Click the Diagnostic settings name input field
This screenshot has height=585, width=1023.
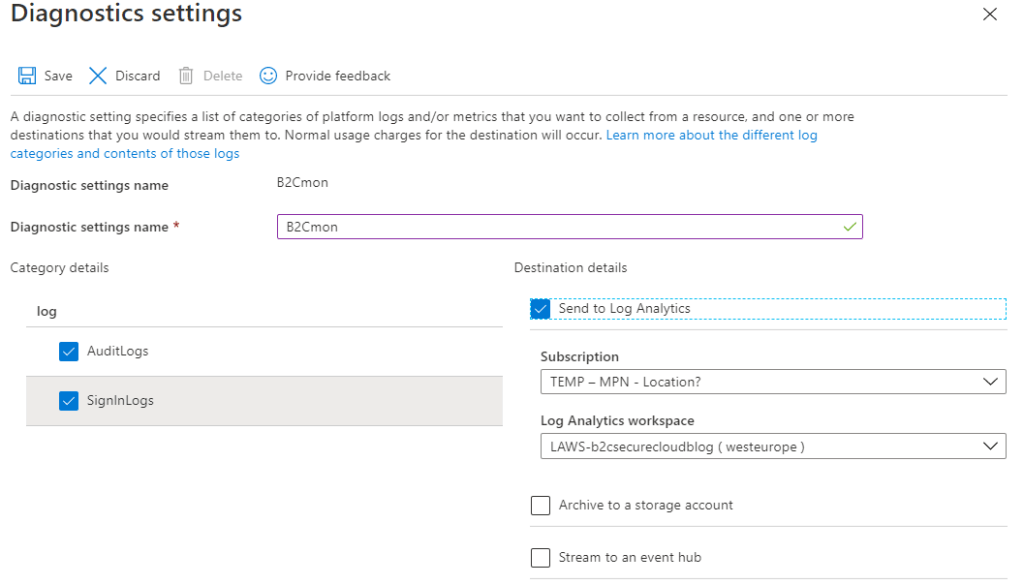[x=560, y=227]
